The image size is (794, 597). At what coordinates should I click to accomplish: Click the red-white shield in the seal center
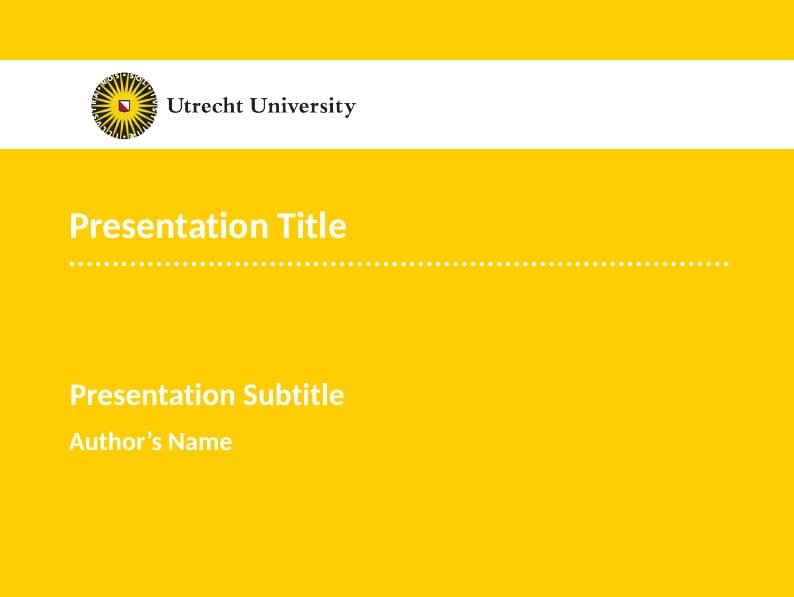[x=124, y=105]
